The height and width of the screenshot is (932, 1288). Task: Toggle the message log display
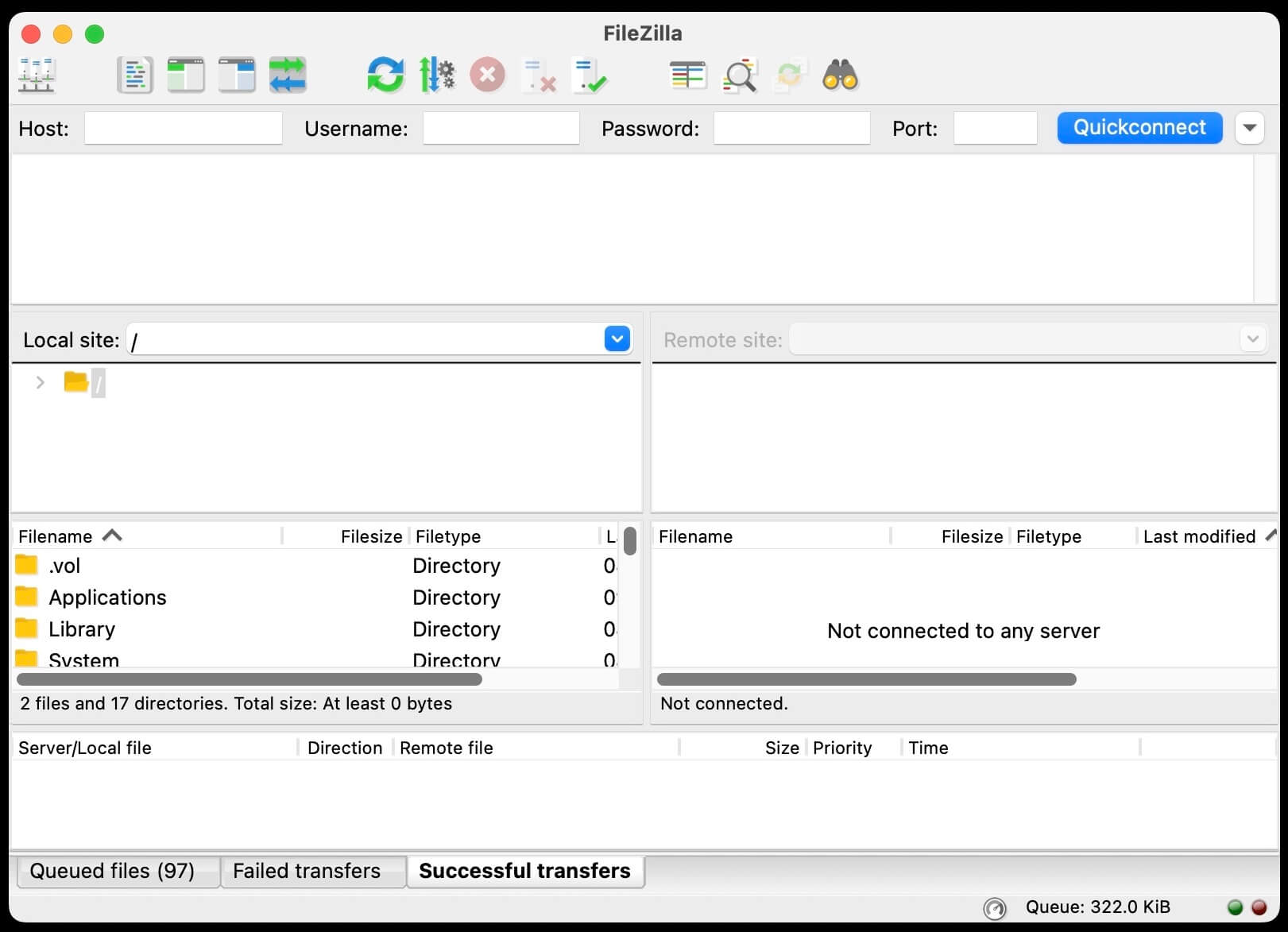135,76
